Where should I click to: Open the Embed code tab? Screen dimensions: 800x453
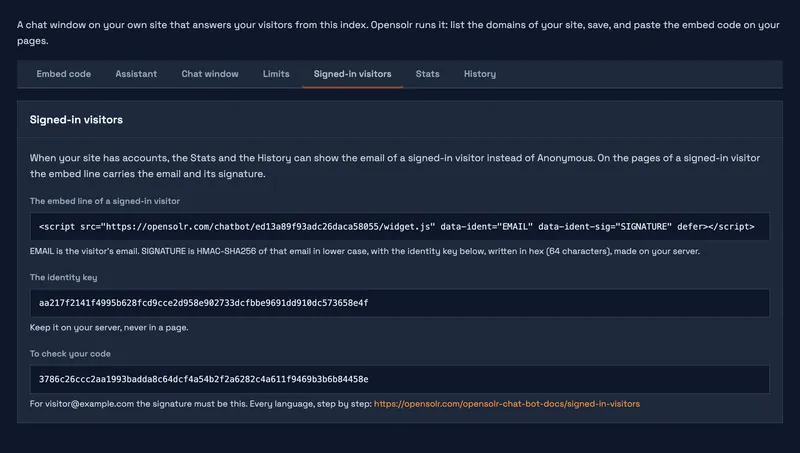click(64, 74)
